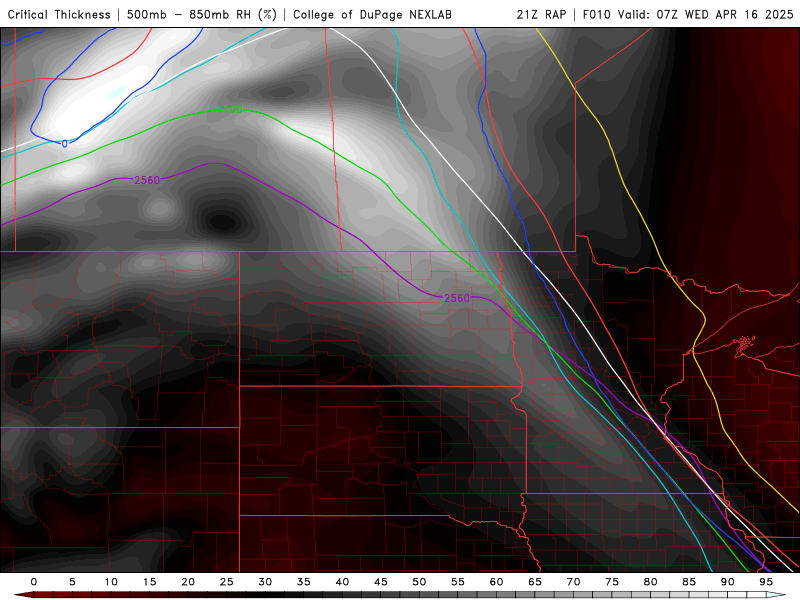This screenshot has width=800, height=600.
Task: Click the purple "2560" label over the county grid
Action: point(457,298)
